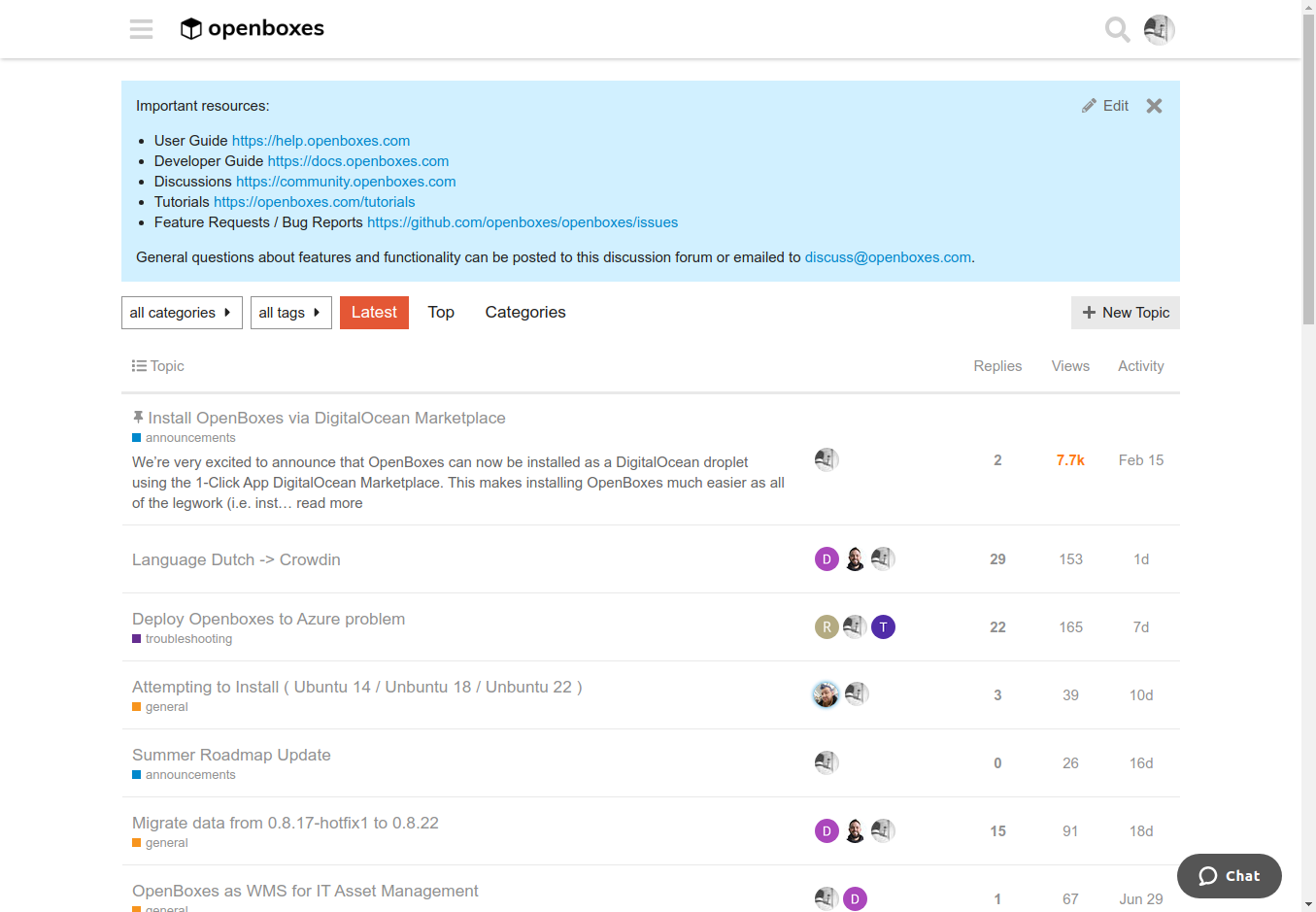Expand the all categories dropdown
1316x912 pixels.
(x=182, y=313)
